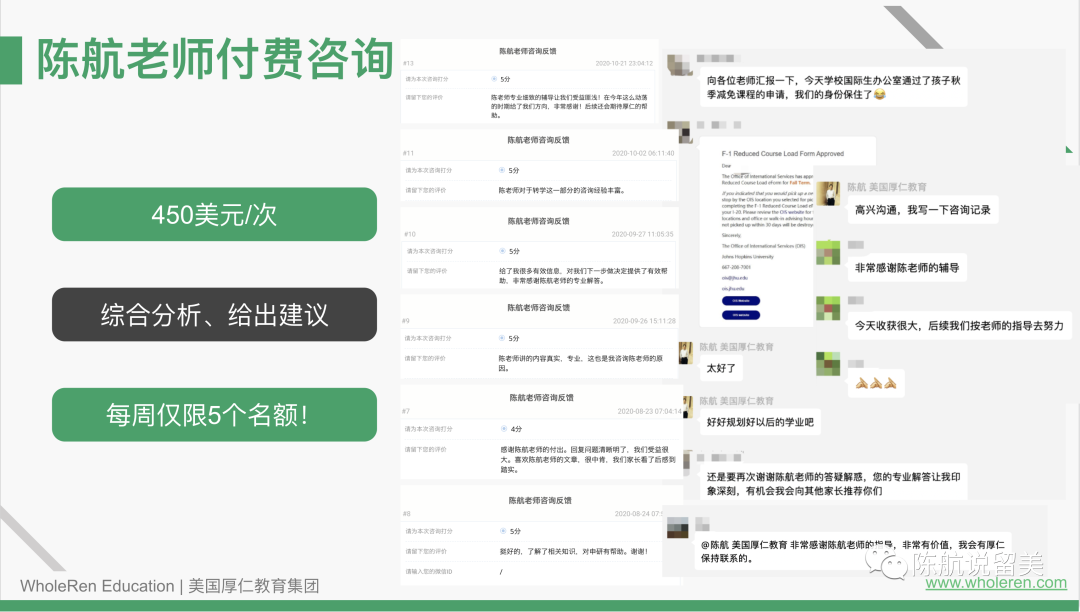Image resolution: width=1080 pixels, height=612 pixels.
Task: Click the 综合分析、给出建议 dark button
Action: (214, 314)
